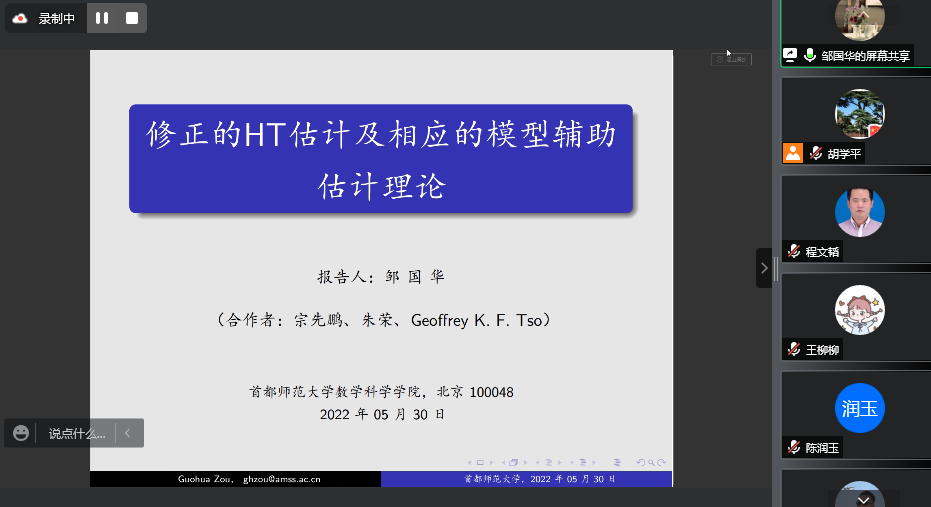
Task: Collapse the participant video sidebar
Action: [764, 268]
